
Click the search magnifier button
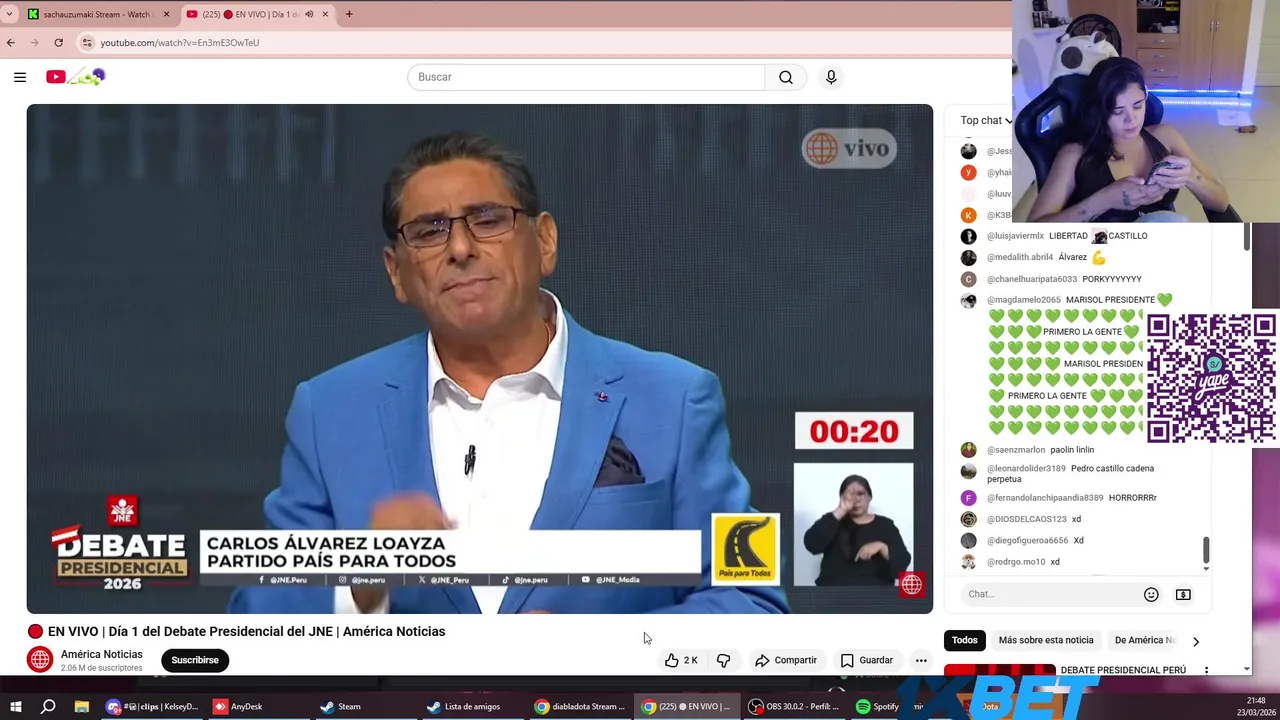coord(786,77)
